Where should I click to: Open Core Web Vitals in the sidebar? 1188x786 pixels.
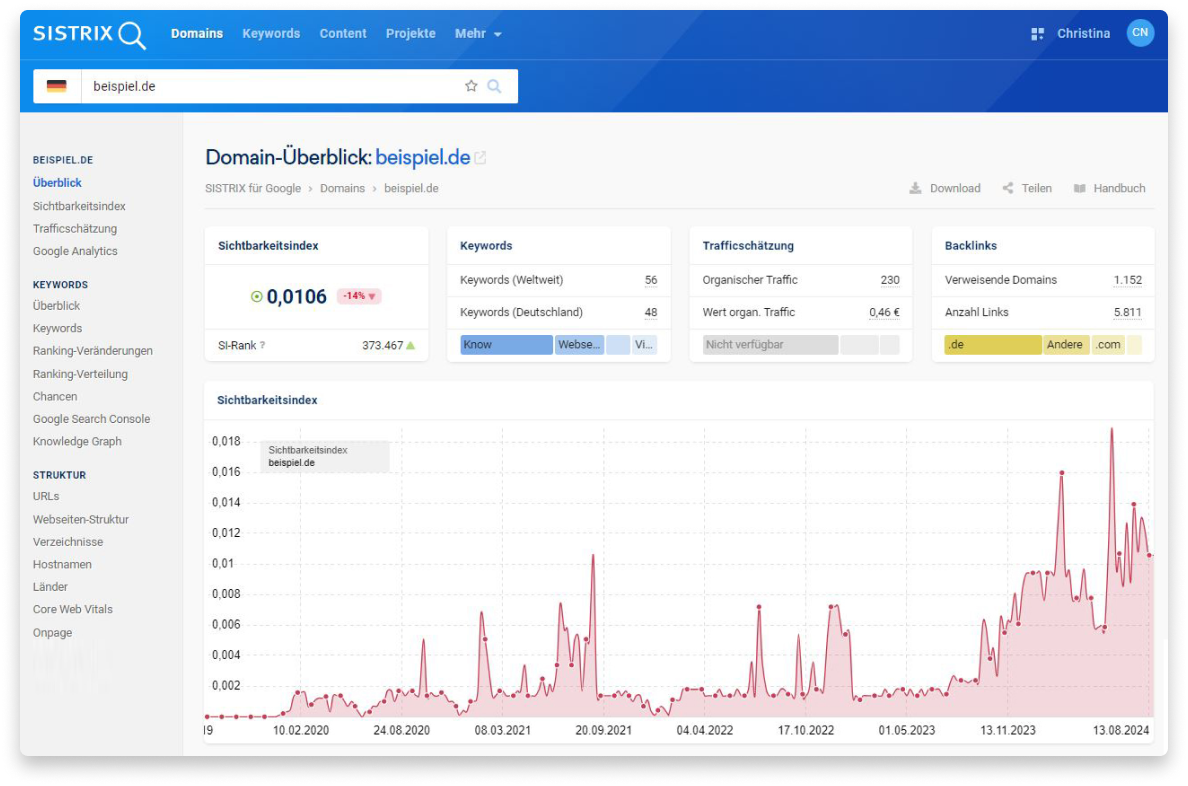click(72, 610)
